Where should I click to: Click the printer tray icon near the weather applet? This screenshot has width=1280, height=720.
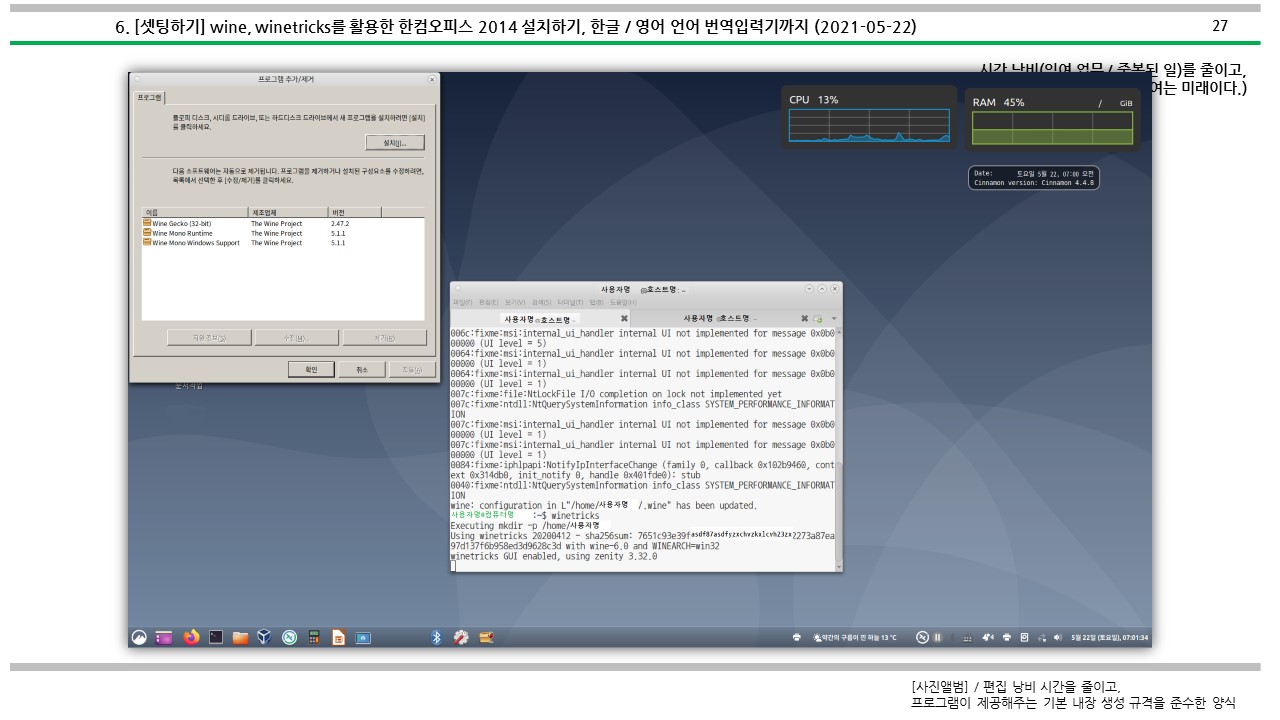tap(797, 637)
